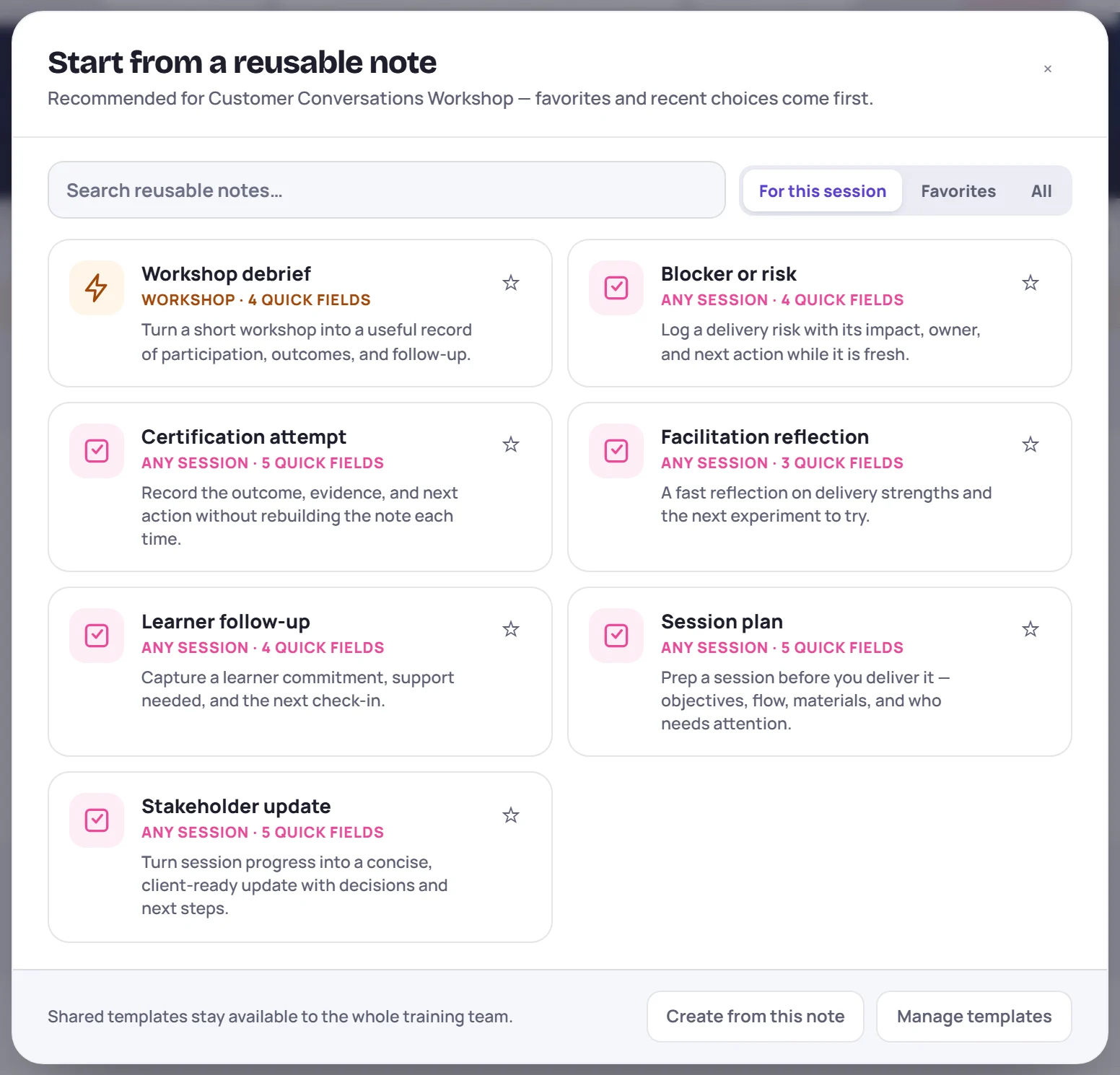Add Stakeholder update to favorites
The height and width of the screenshot is (1075, 1120).
(511, 815)
